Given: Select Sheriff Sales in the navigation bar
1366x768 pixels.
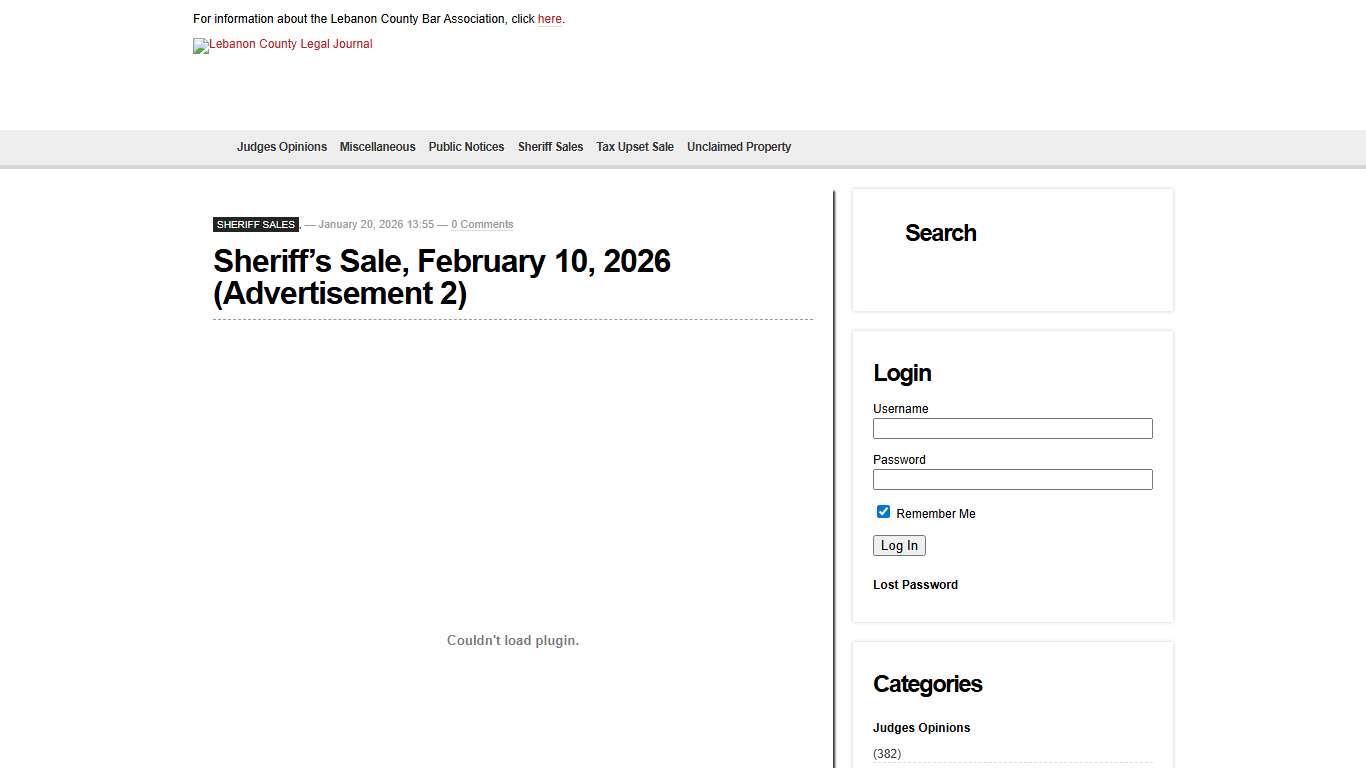Looking at the screenshot, I should [x=550, y=147].
